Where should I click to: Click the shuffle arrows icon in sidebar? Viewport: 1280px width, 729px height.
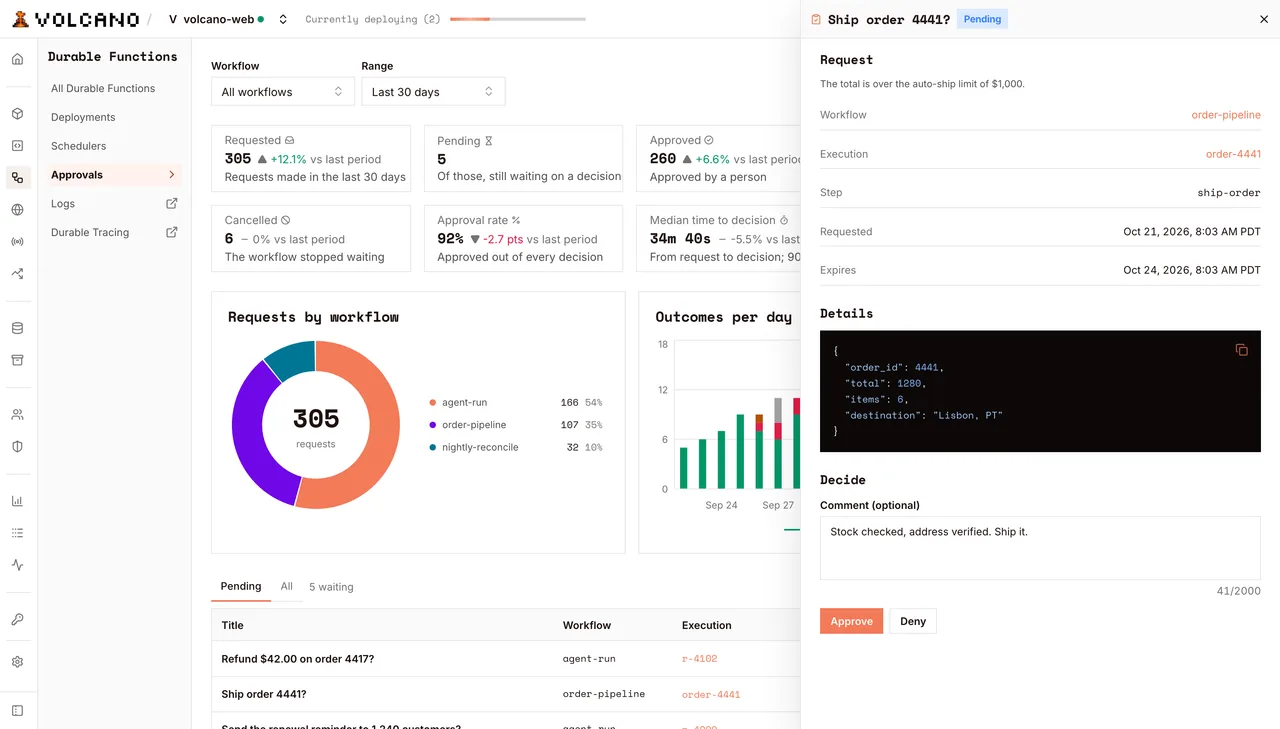point(17,274)
